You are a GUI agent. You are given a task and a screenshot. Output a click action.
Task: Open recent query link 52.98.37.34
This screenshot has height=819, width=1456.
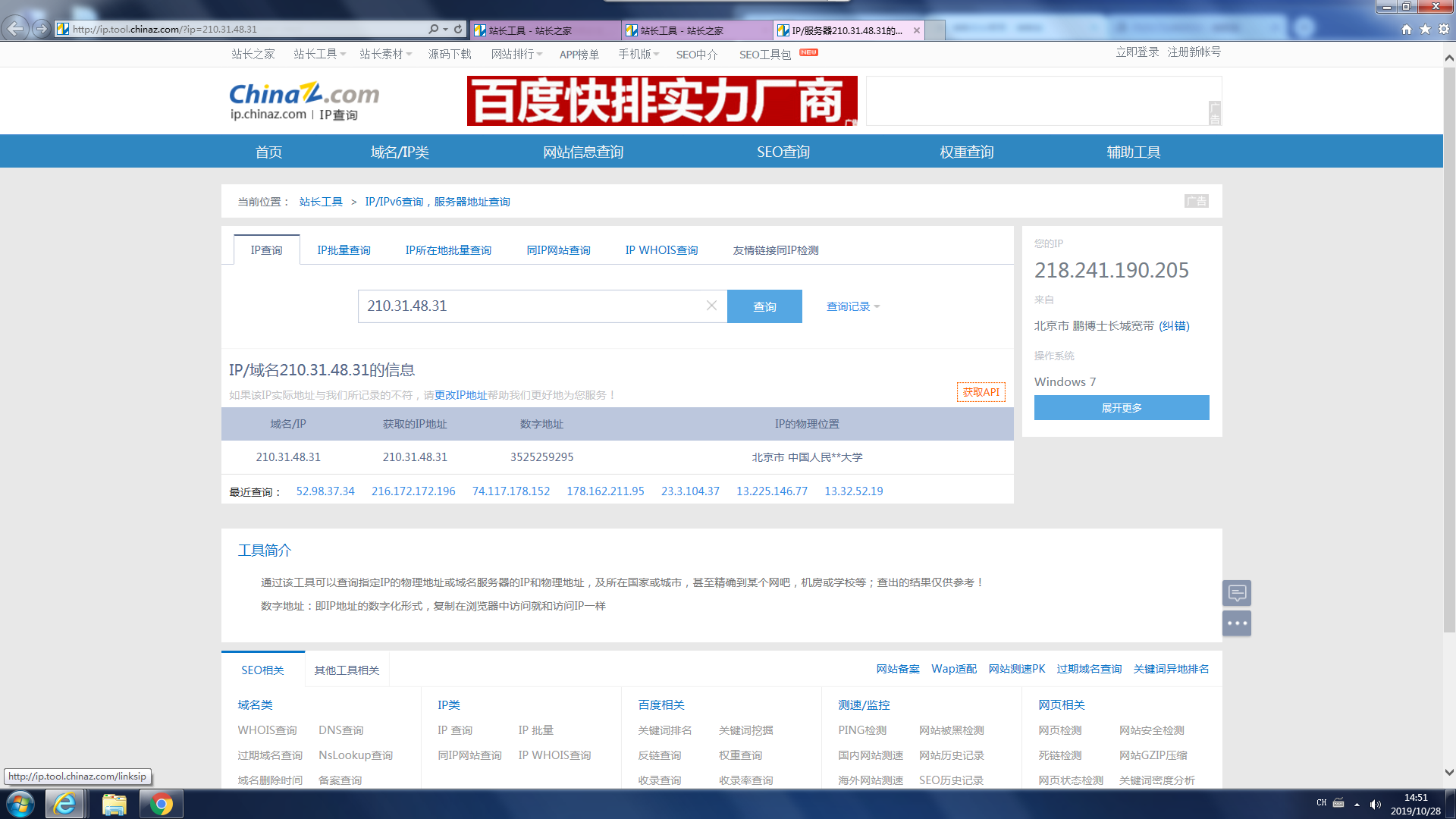click(325, 491)
